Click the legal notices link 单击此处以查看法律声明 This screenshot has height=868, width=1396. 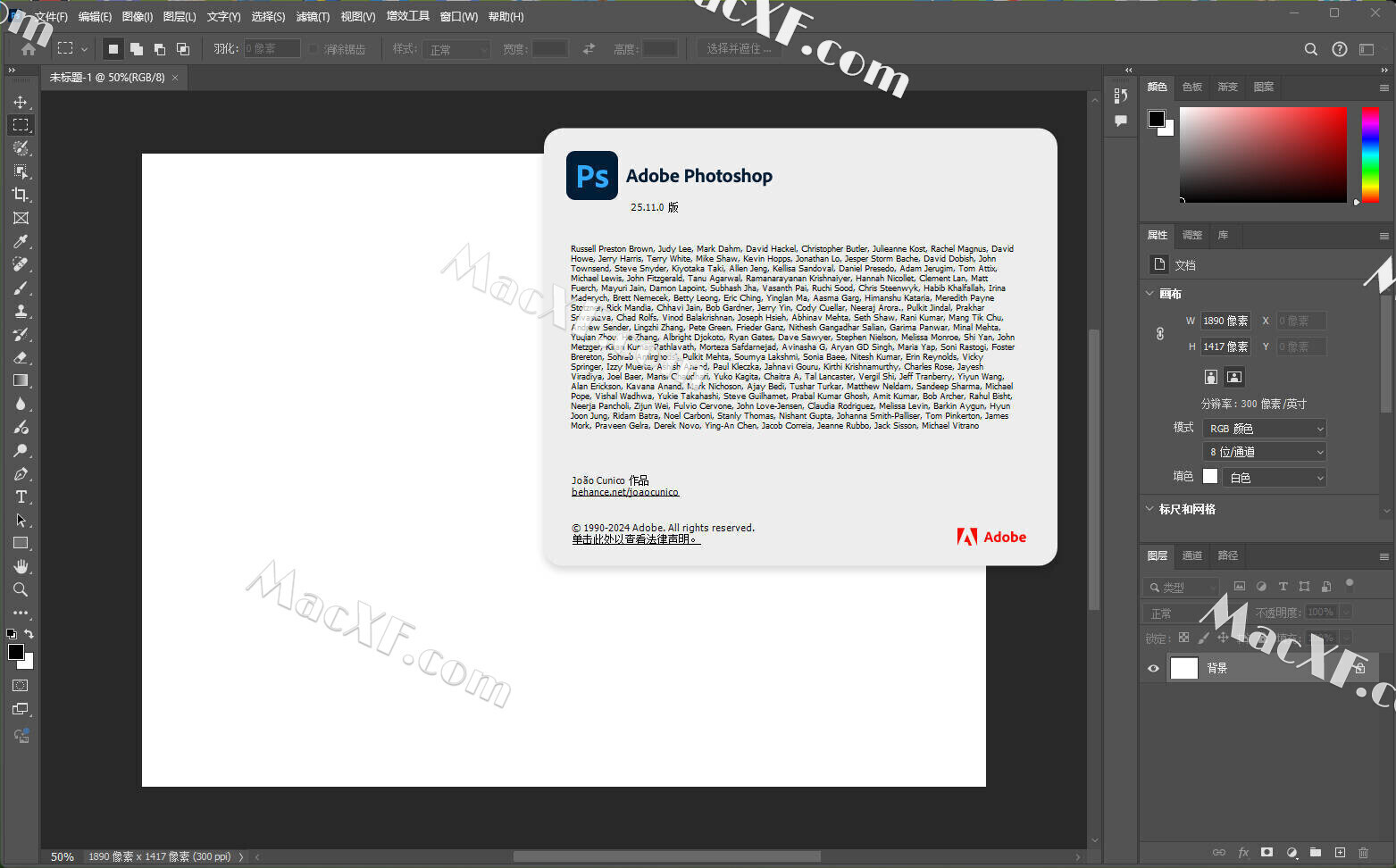(x=636, y=539)
